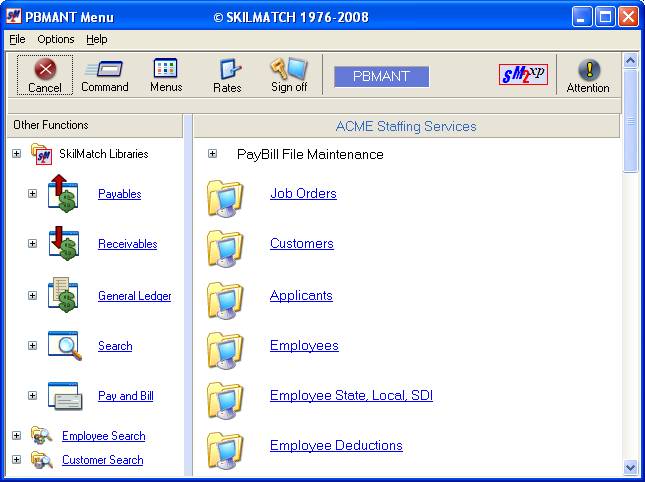
Task: Click the Applicants folder icon
Action: (225, 300)
